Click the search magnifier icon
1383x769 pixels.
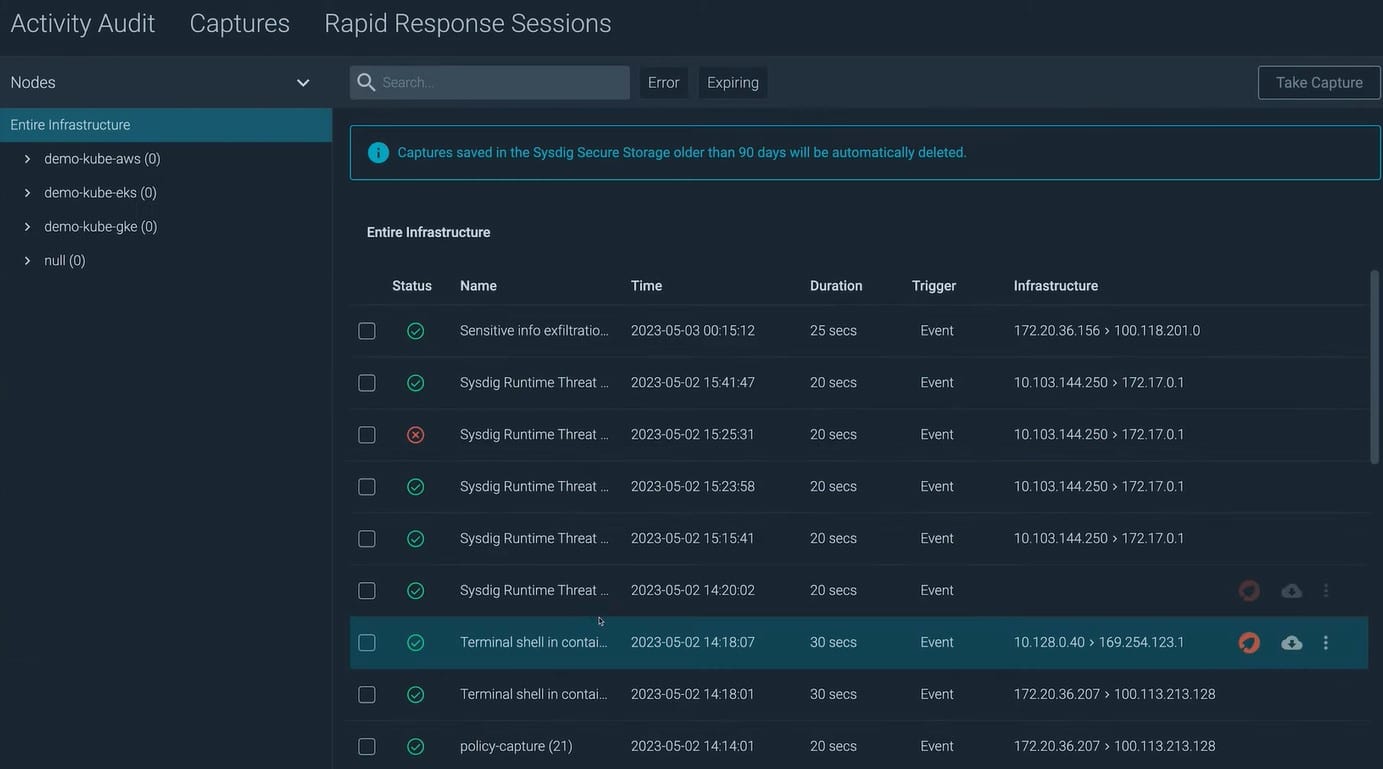[x=366, y=82]
